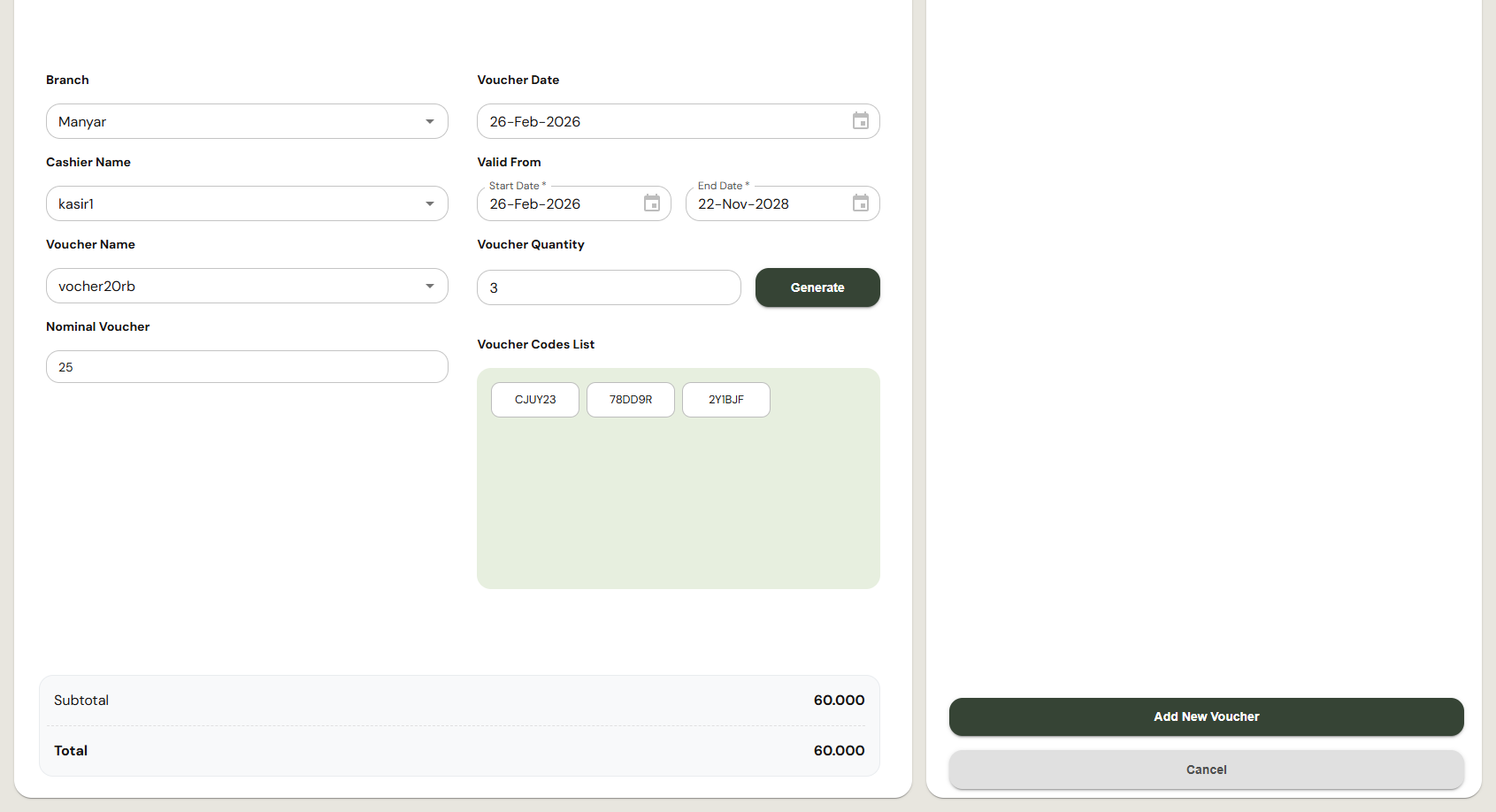Click the Voucher Quantity field label
Image resolution: width=1496 pixels, height=812 pixels.
click(x=531, y=245)
